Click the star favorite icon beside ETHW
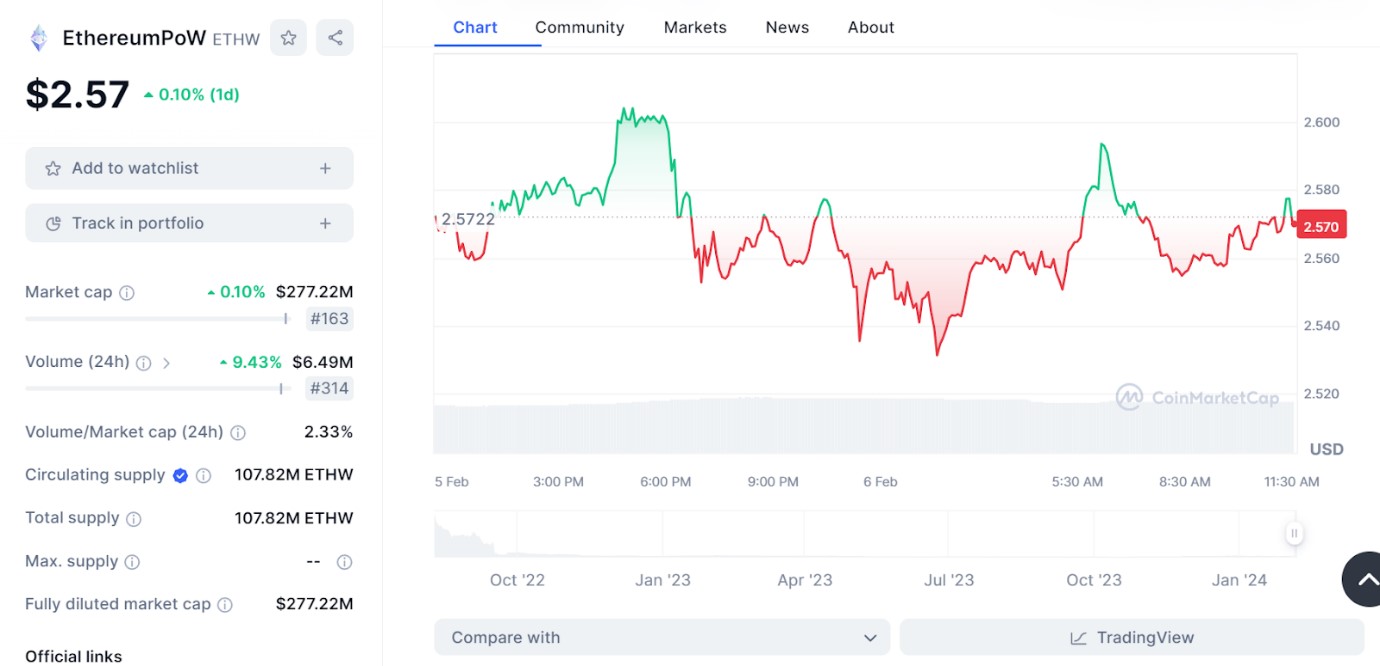 tap(288, 38)
